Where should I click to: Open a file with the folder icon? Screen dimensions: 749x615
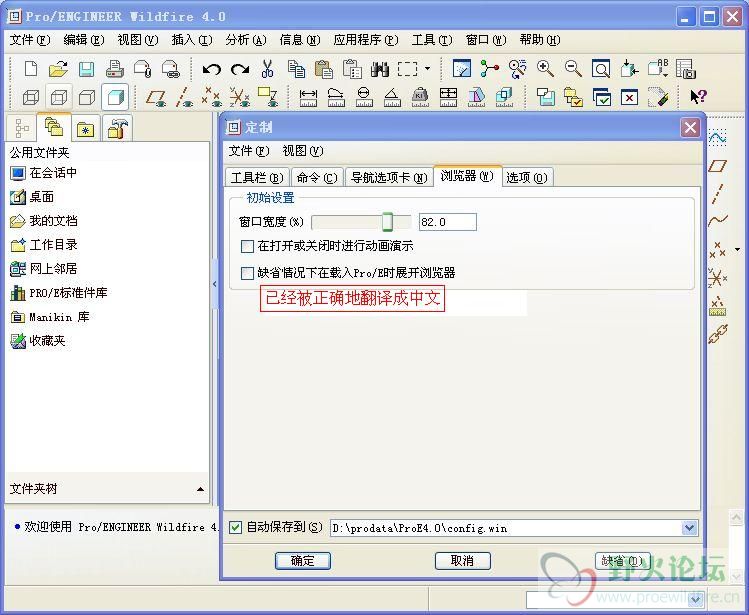(58, 69)
